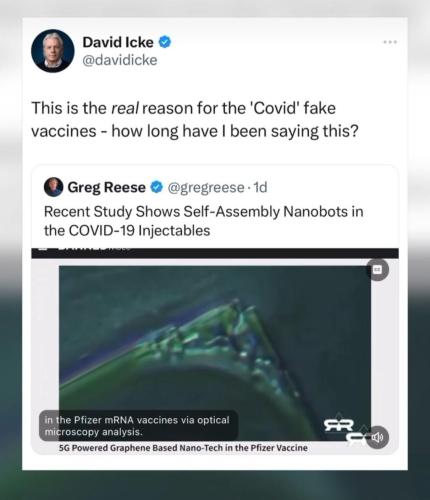The image size is (430, 500).
Task: Open the three-dot tweet options menu
Action: tap(390, 42)
